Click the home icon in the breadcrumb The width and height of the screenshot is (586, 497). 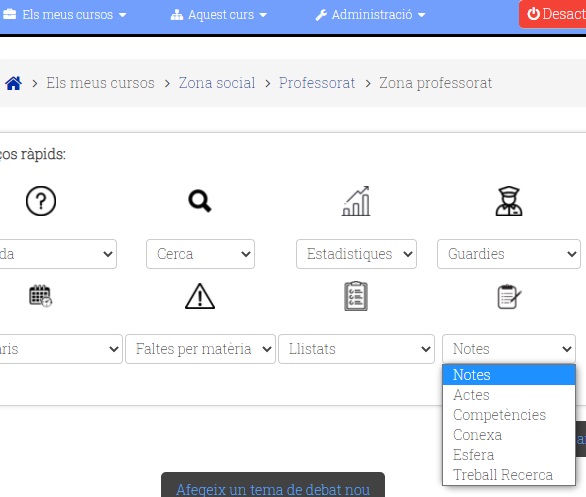[13, 83]
